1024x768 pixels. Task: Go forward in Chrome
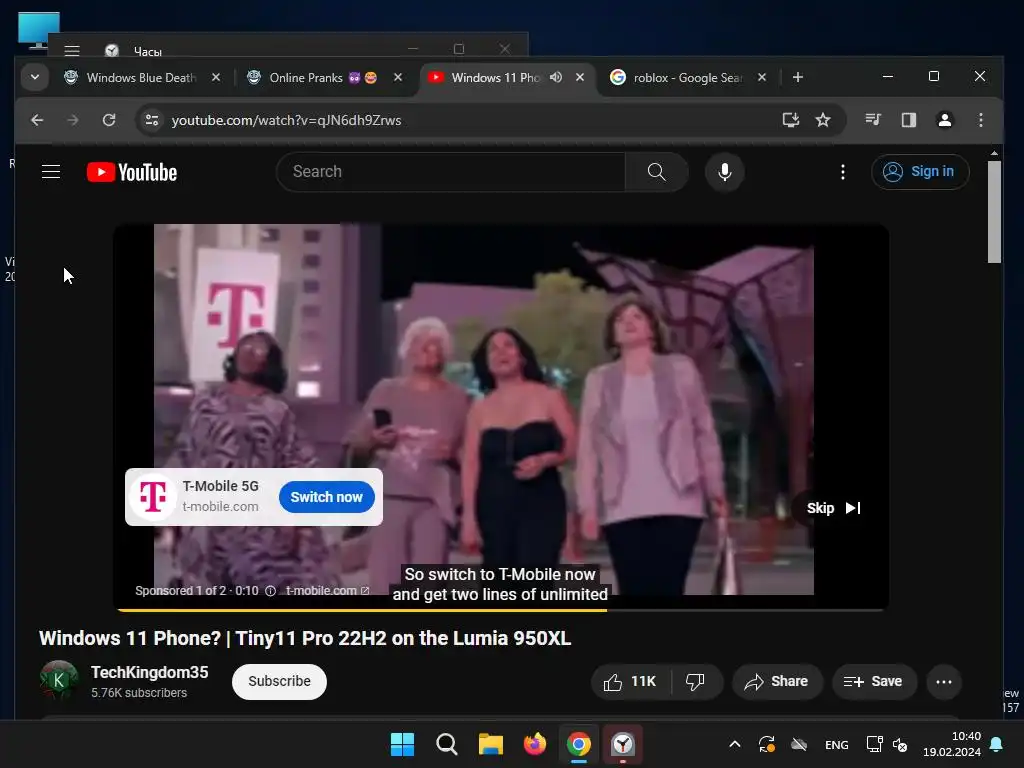[x=72, y=120]
